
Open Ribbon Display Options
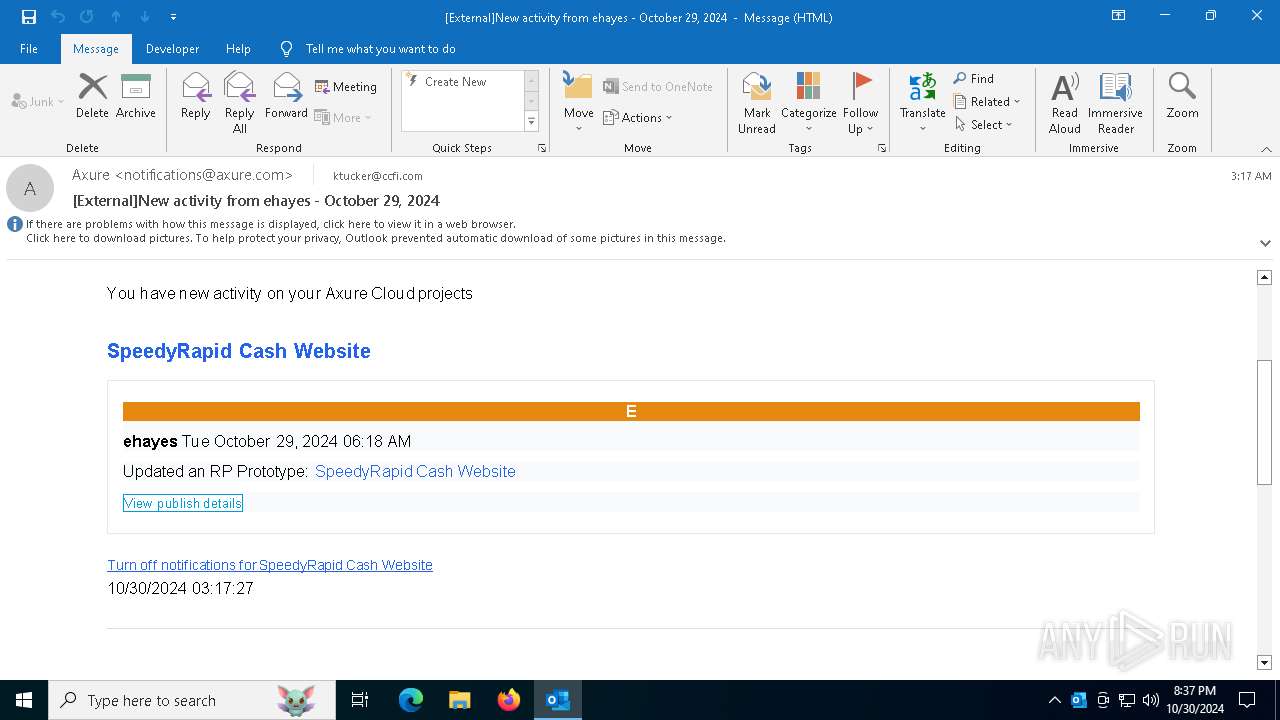pyautogui.click(x=1119, y=16)
